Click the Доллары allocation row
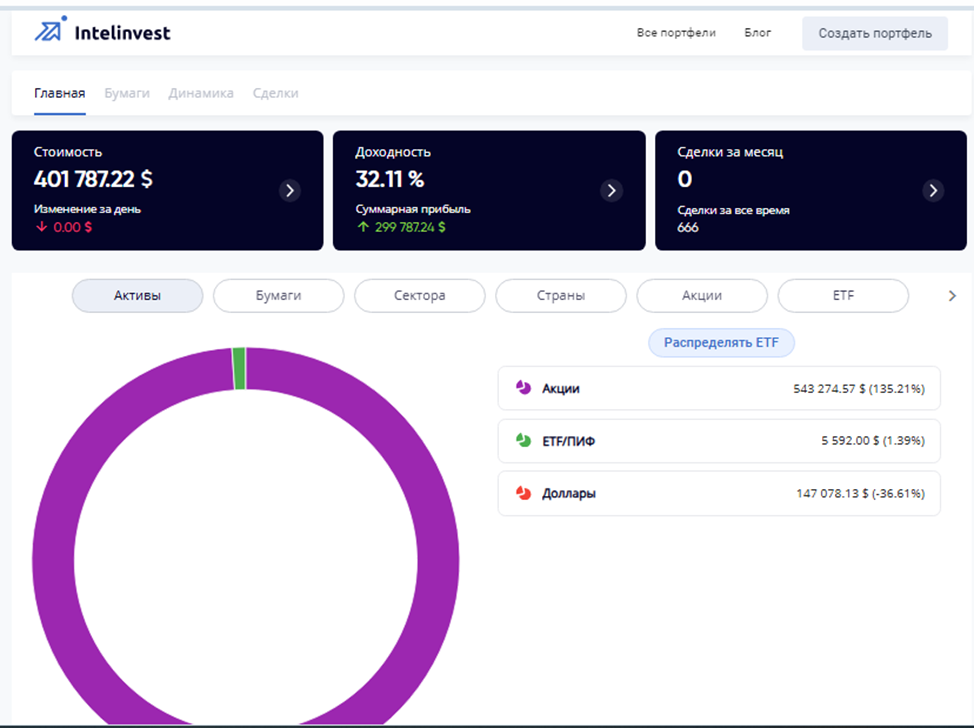The height and width of the screenshot is (728, 974). [x=718, y=493]
